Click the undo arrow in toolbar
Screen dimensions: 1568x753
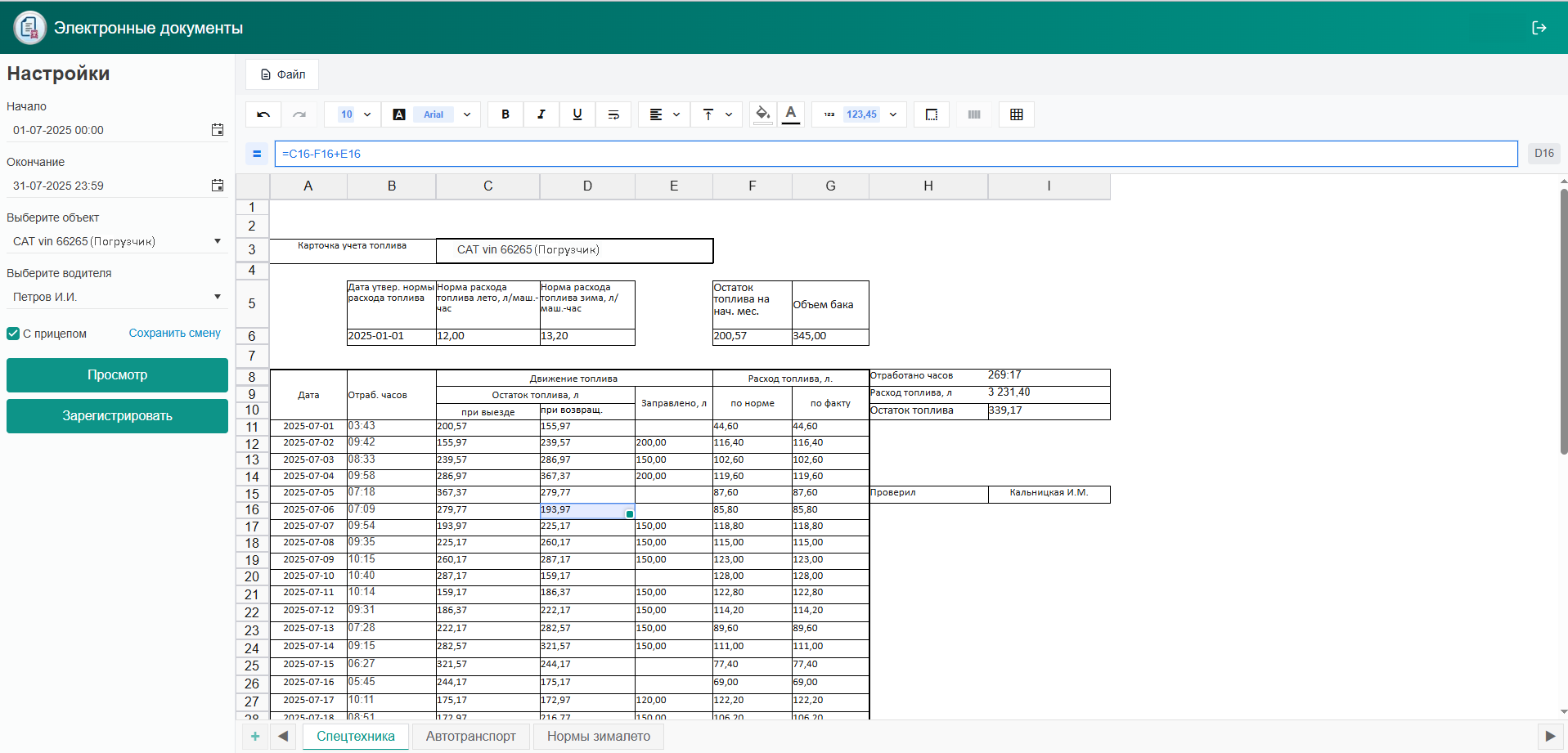[263, 114]
